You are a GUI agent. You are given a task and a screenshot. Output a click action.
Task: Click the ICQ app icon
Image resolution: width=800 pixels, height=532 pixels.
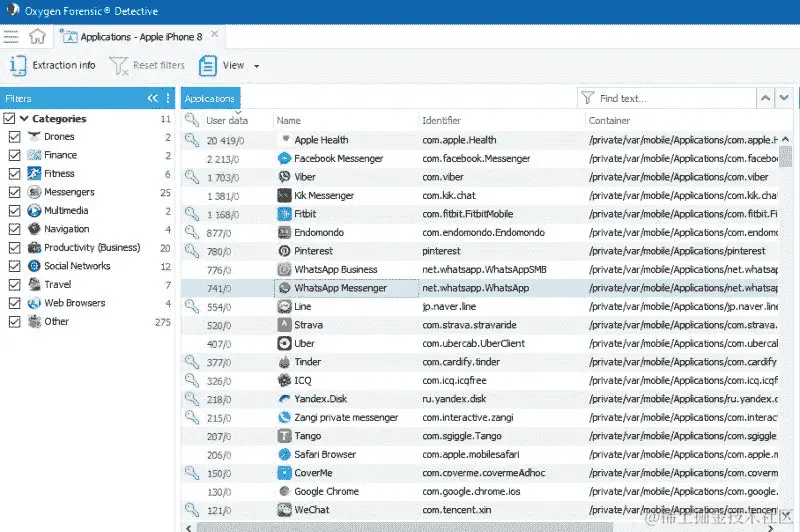[284, 381]
